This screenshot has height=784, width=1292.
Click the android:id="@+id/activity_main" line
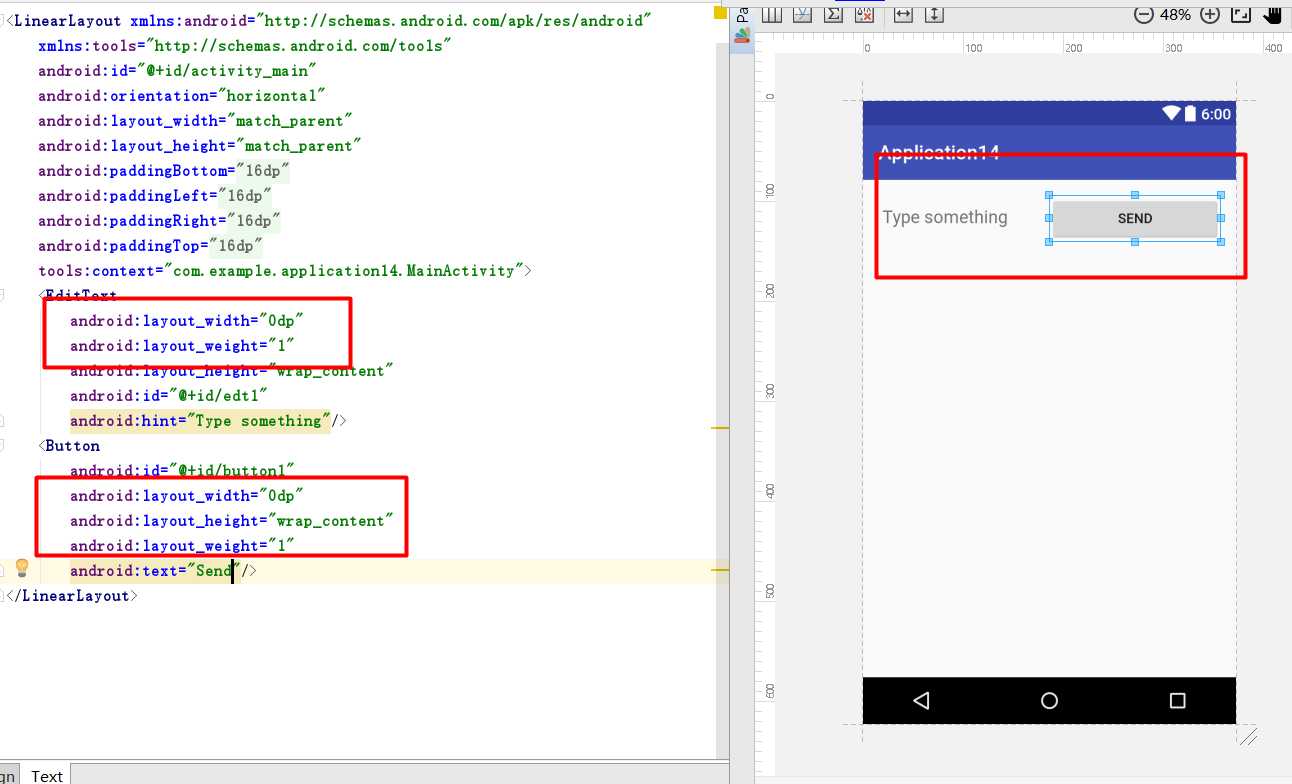[x=178, y=71]
